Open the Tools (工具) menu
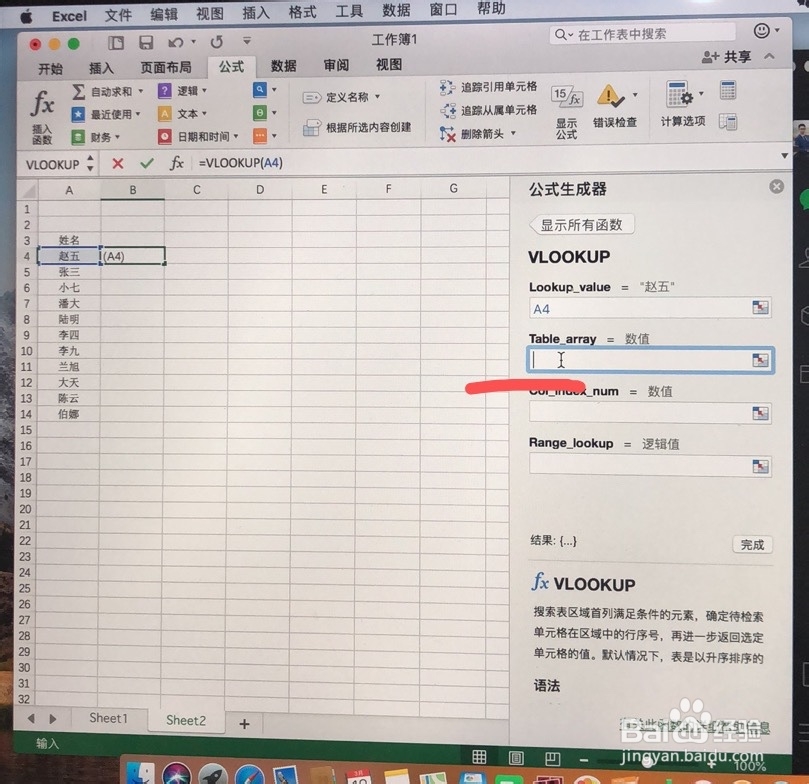 tap(349, 11)
